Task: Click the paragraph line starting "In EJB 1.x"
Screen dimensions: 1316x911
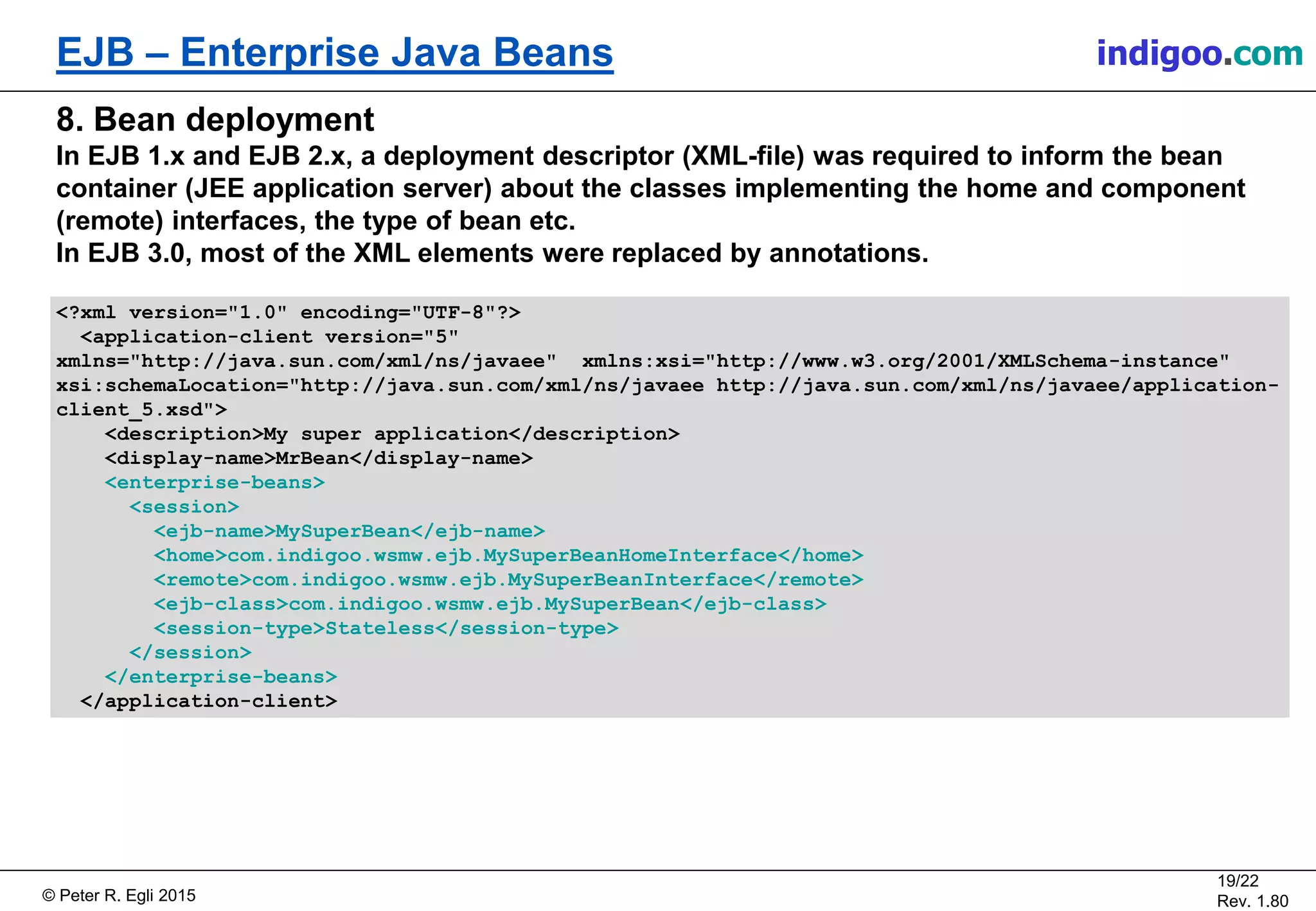Action: [x=639, y=156]
